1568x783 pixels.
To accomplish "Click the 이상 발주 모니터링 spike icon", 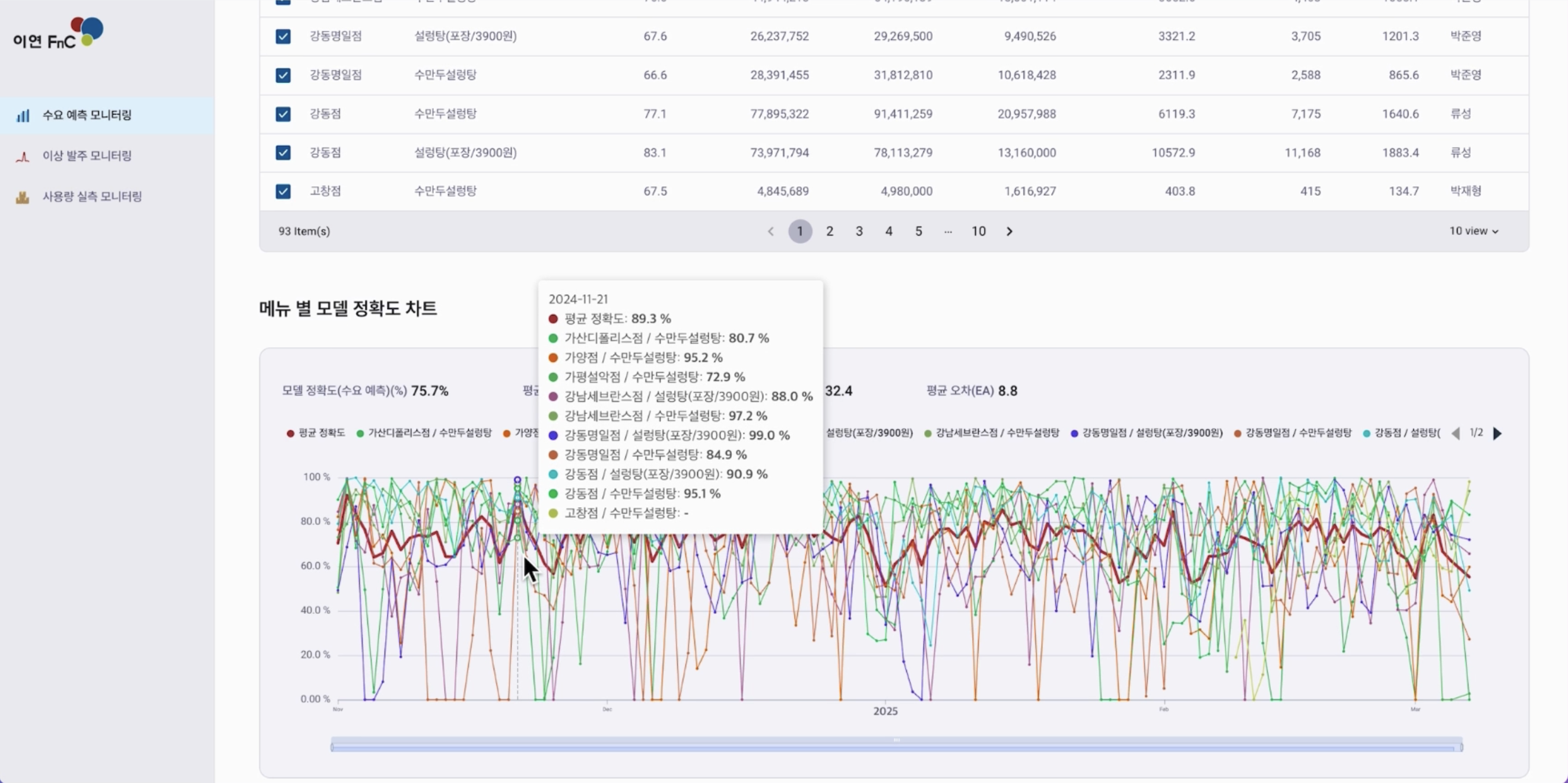I will pyautogui.click(x=23, y=157).
